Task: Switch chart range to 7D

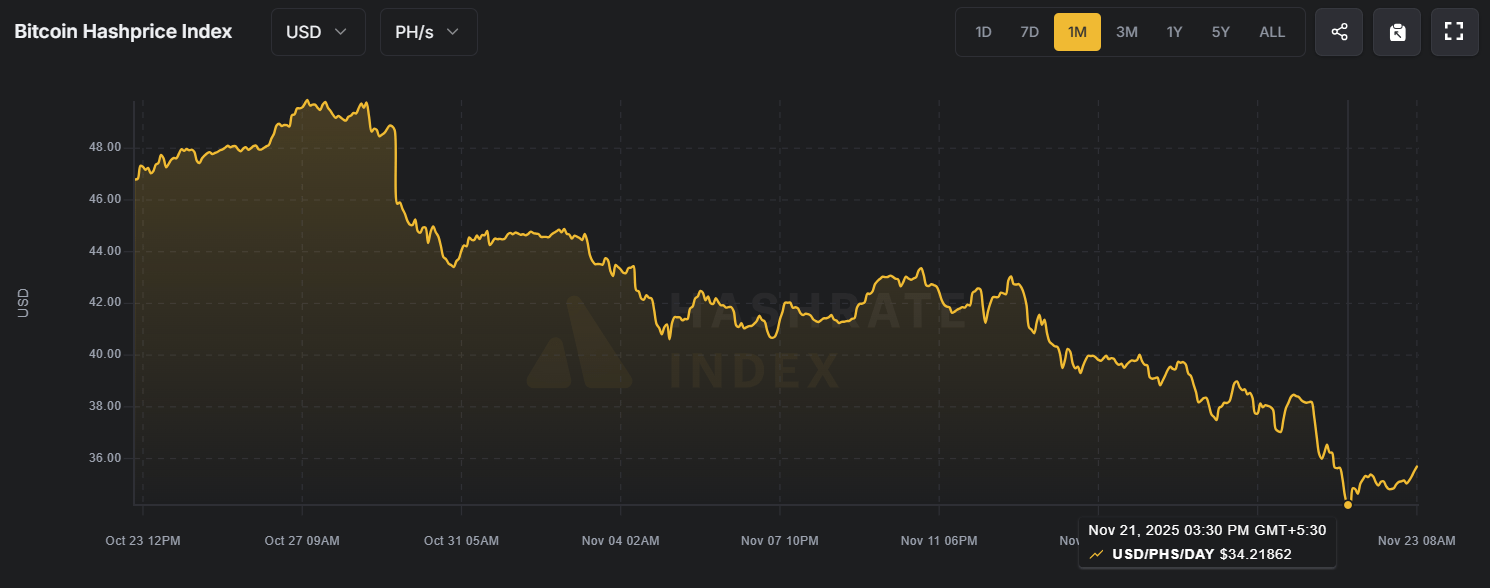Action: tap(1029, 32)
